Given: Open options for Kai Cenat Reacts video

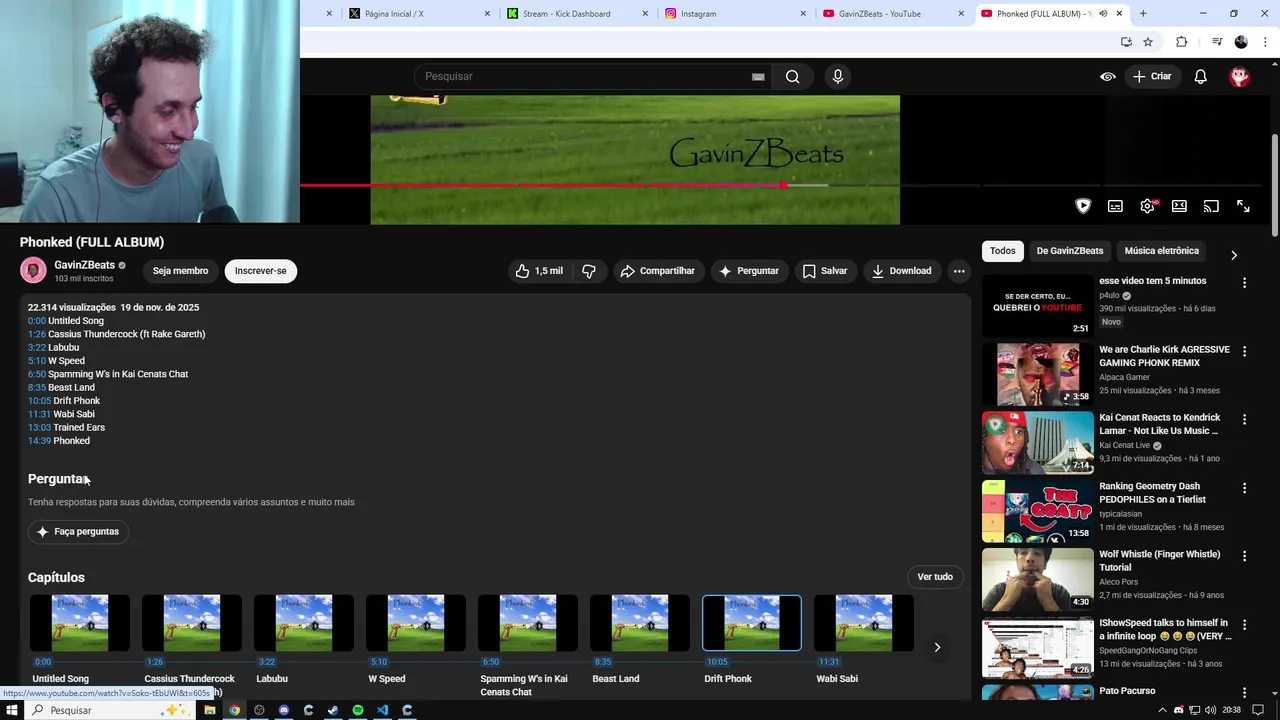Looking at the screenshot, I should (1244, 420).
